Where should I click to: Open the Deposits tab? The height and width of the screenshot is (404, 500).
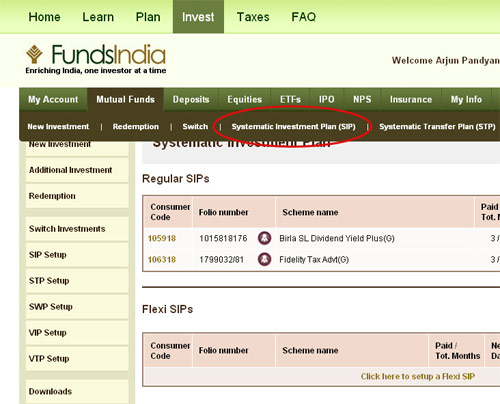coord(191,99)
